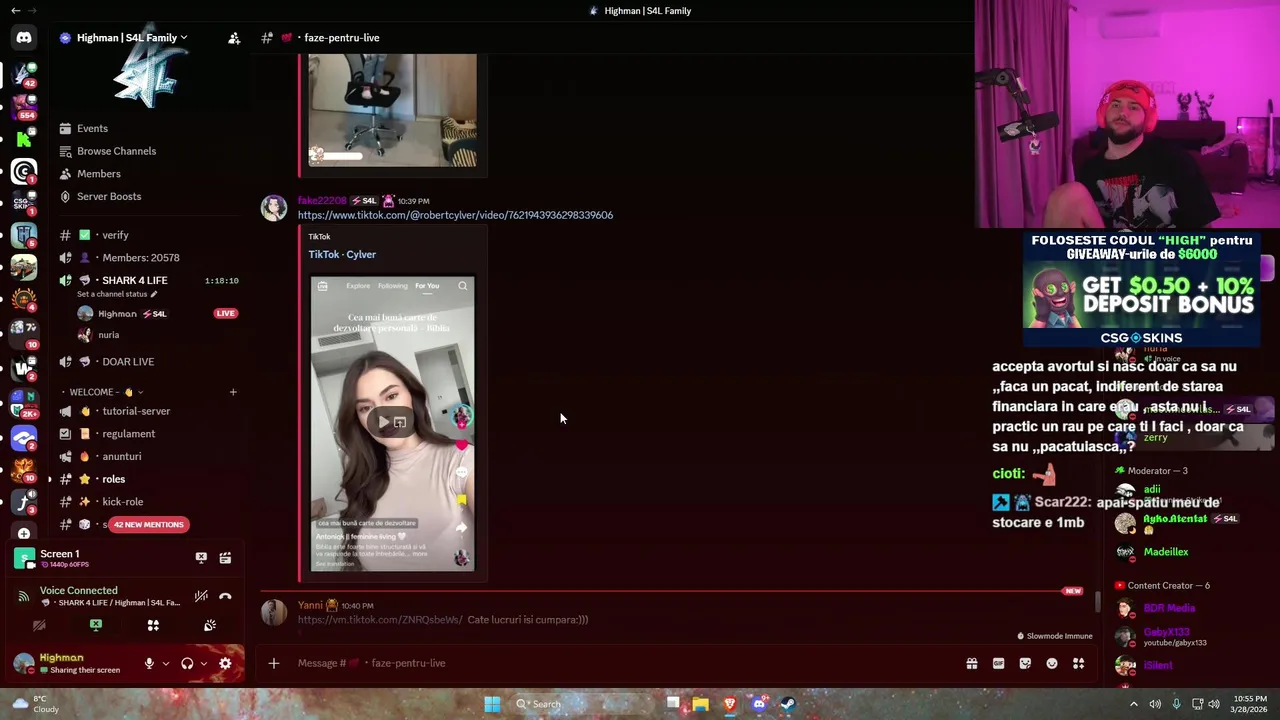This screenshot has height=720, width=1280.
Task: Open TikTok · Cylver embed title
Action: [342, 254]
